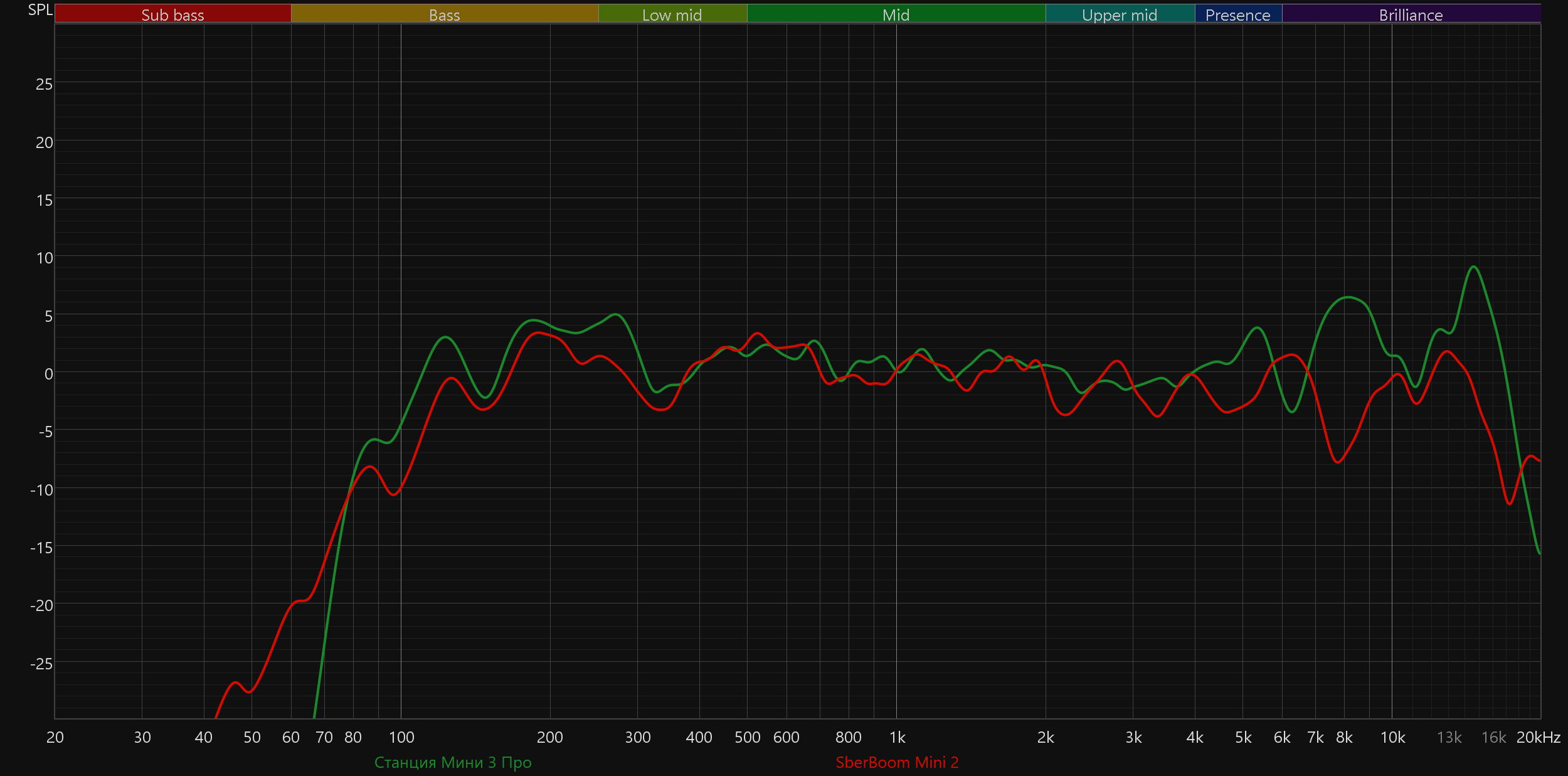This screenshot has width=1568, height=776.
Task: Click the Bass frequency band header
Action: (x=444, y=14)
